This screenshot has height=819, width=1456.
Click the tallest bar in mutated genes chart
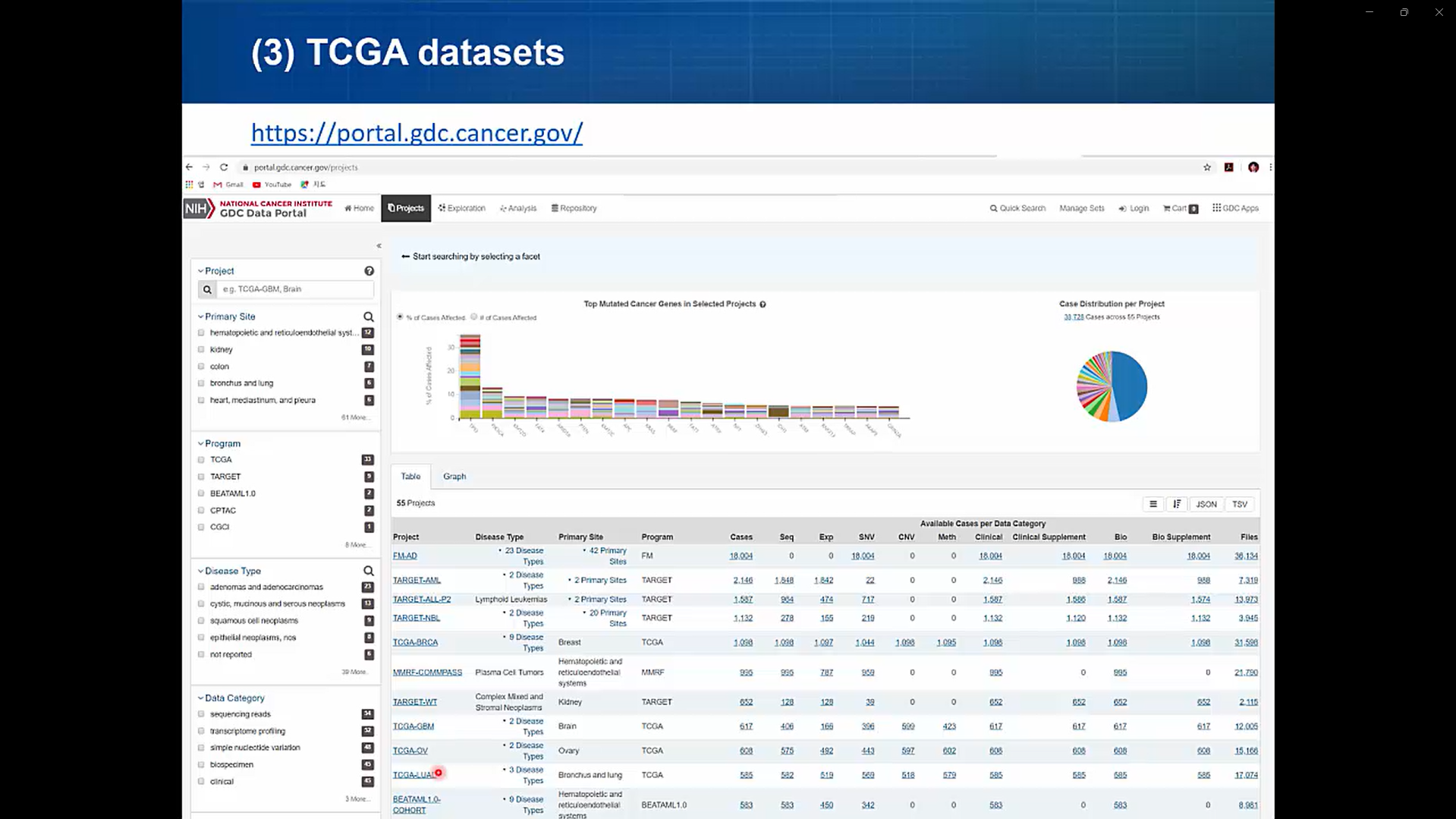pos(470,376)
